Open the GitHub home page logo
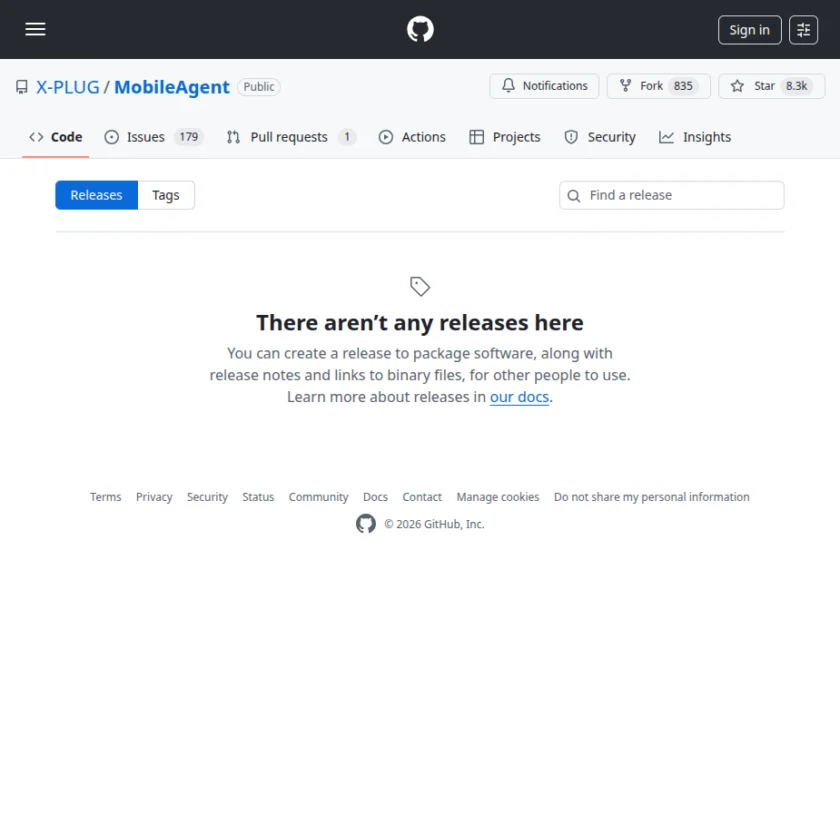Viewport: 840px width, 815px height. pos(420,29)
